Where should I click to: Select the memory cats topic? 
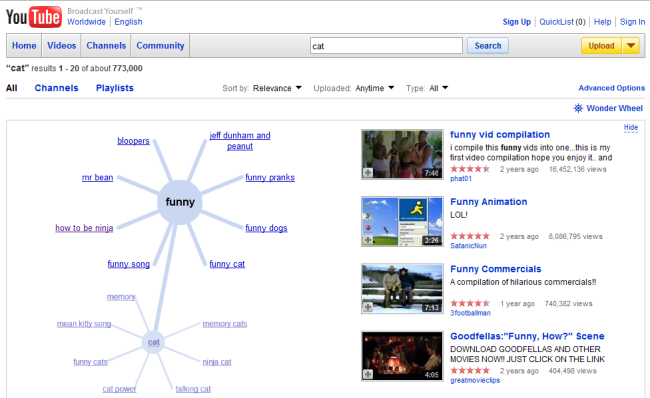pos(225,324)
